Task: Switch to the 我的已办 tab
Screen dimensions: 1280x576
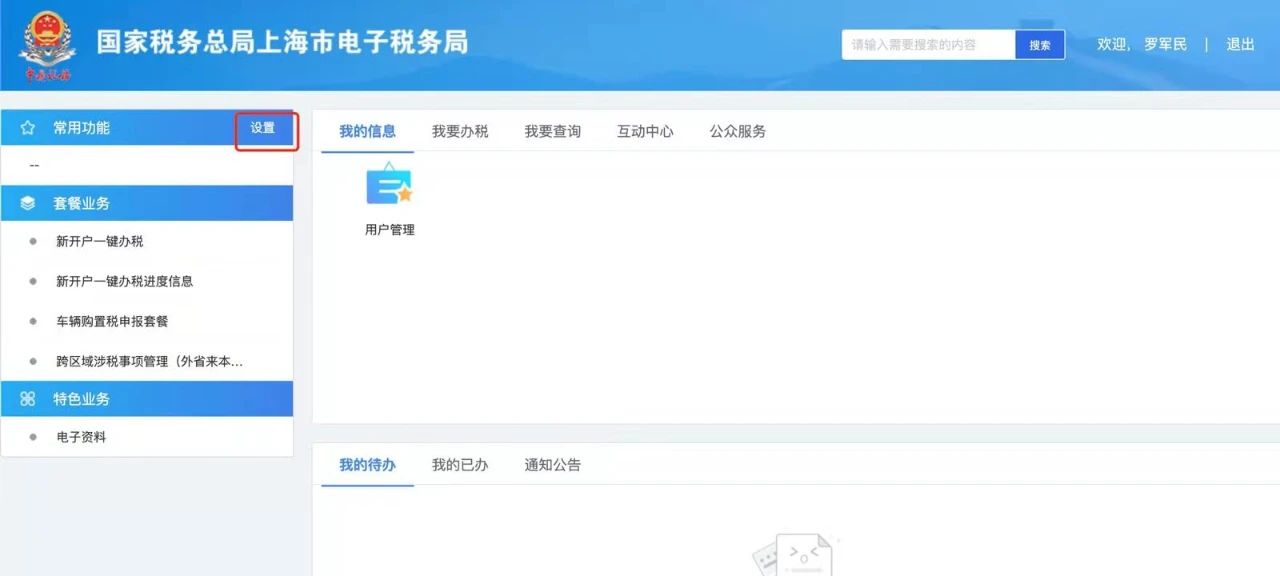Action: (460, 465)
